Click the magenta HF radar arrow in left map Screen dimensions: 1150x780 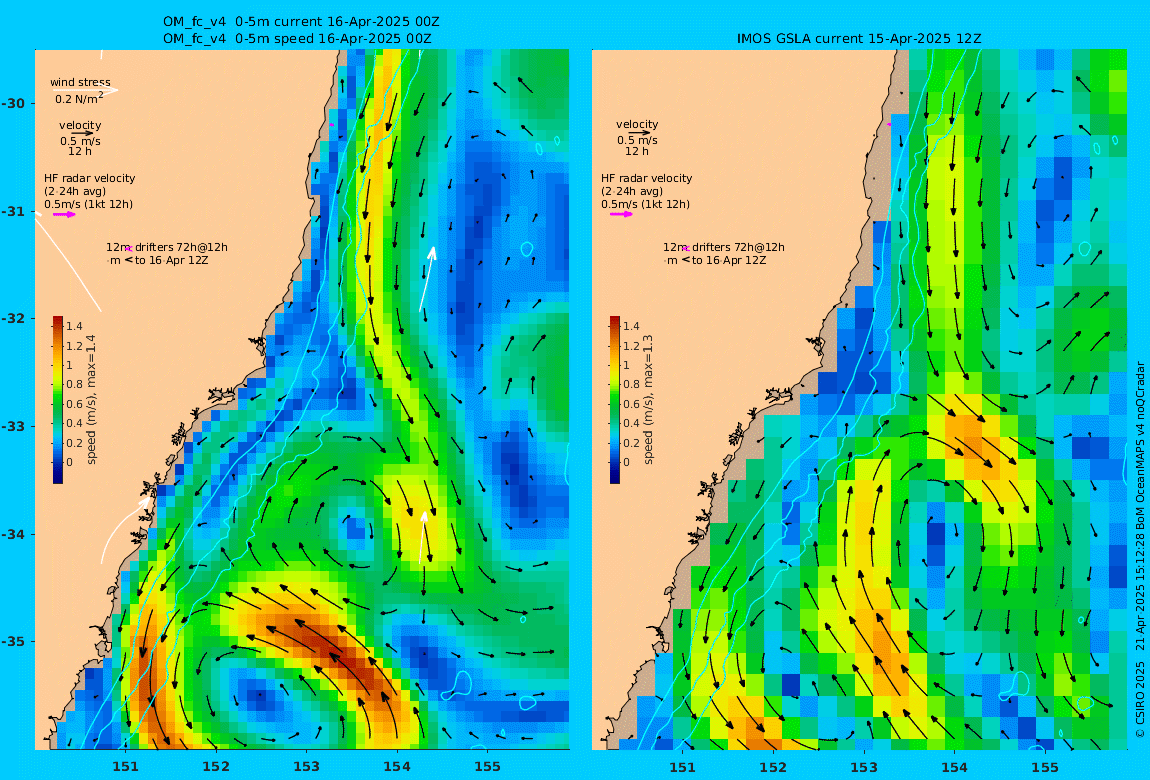tap(63, 215)
